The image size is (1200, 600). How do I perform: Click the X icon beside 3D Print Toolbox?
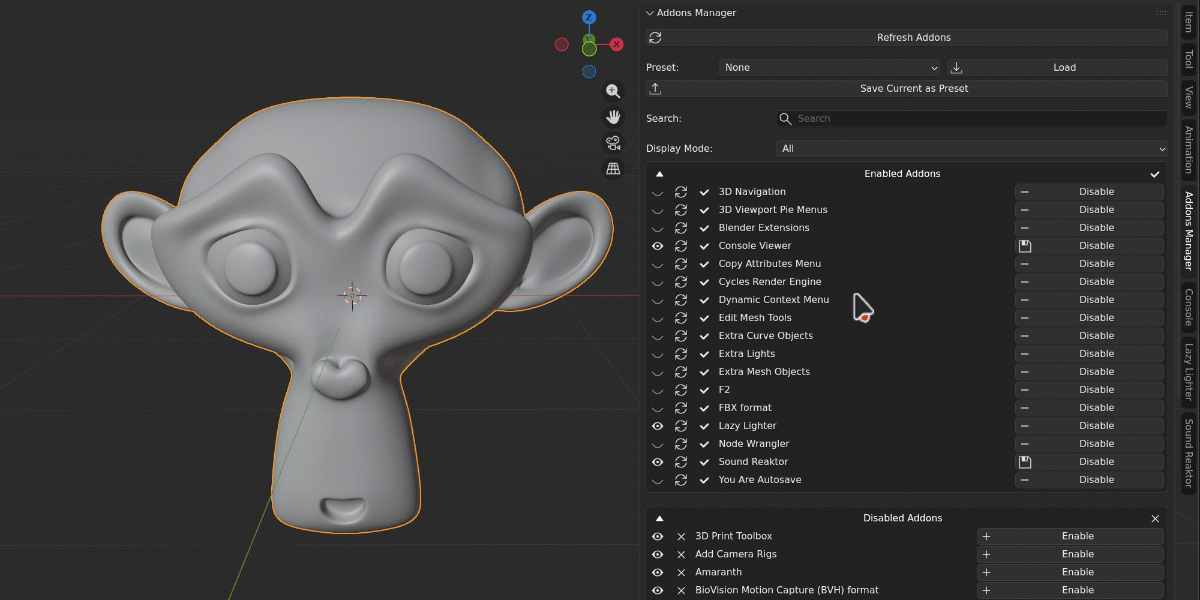681,536
